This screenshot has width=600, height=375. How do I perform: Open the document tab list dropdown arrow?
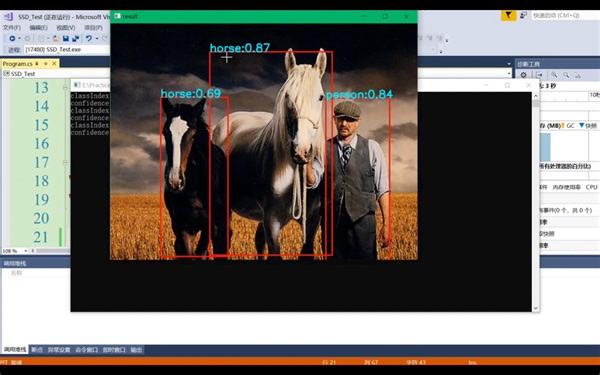pyautogui.click(x=509, y=64)
